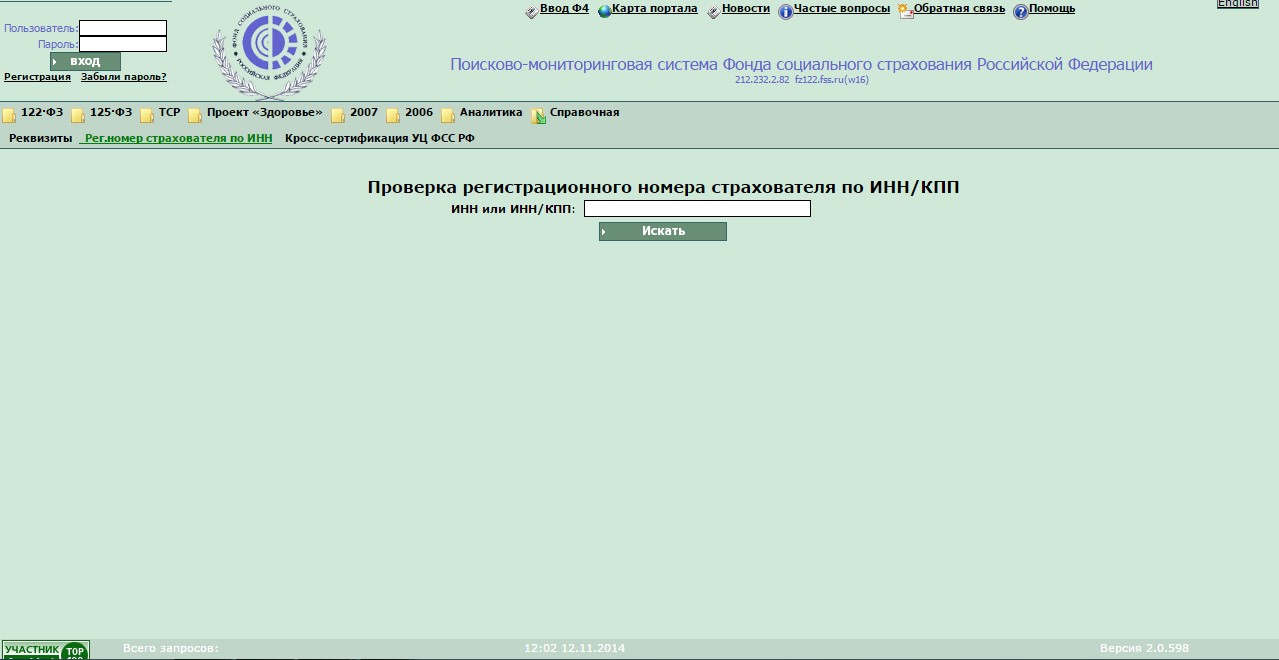The width and height of the screenshot is (1279, 660).
Task: Click the Версия 2.0.598 status text
Action: (x=1145, y=649)
